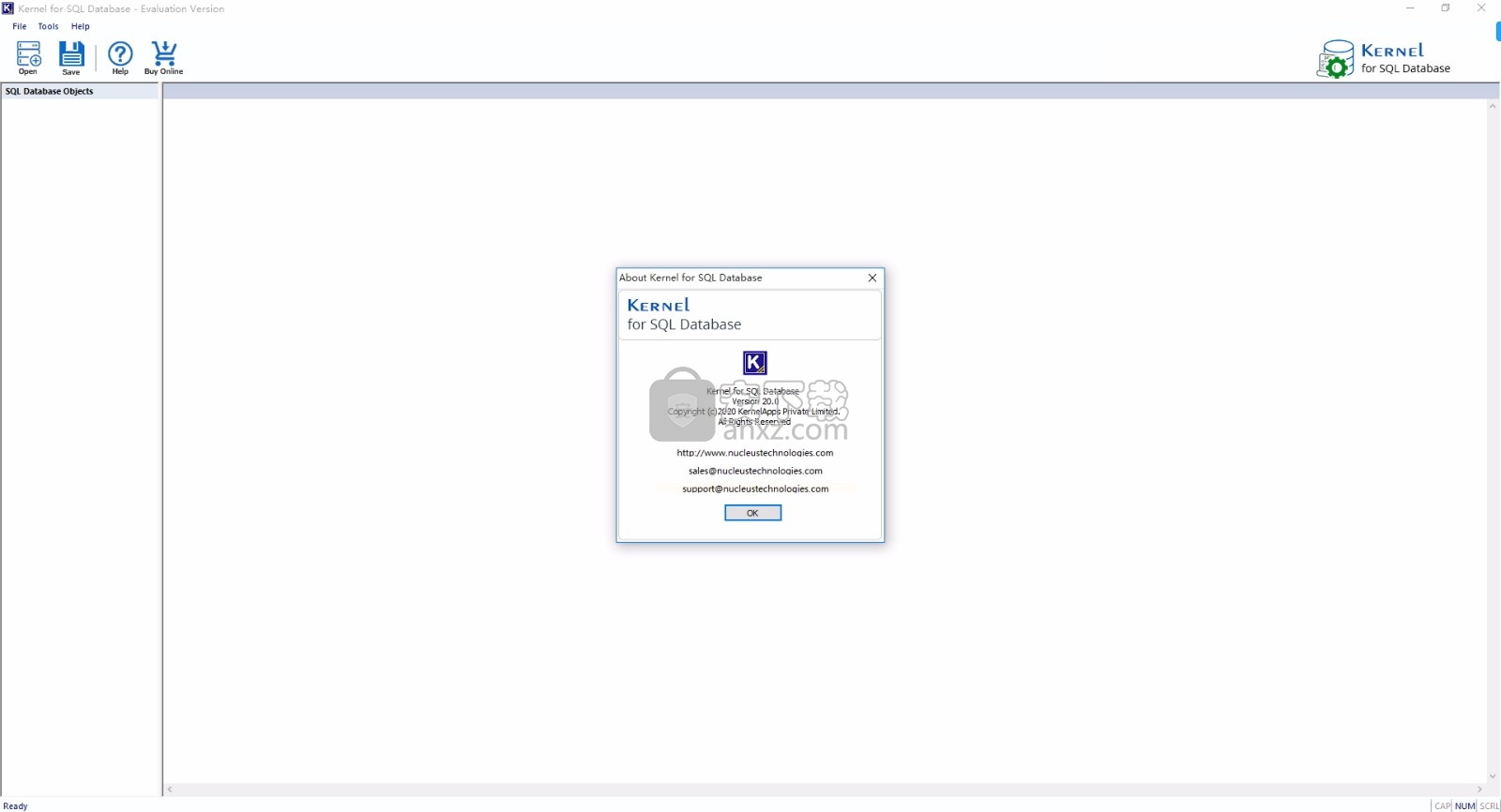Click the Kernel database logo at top right
The width and height of the screenshot is (1501, 812).
click(x=1335, y=59)
